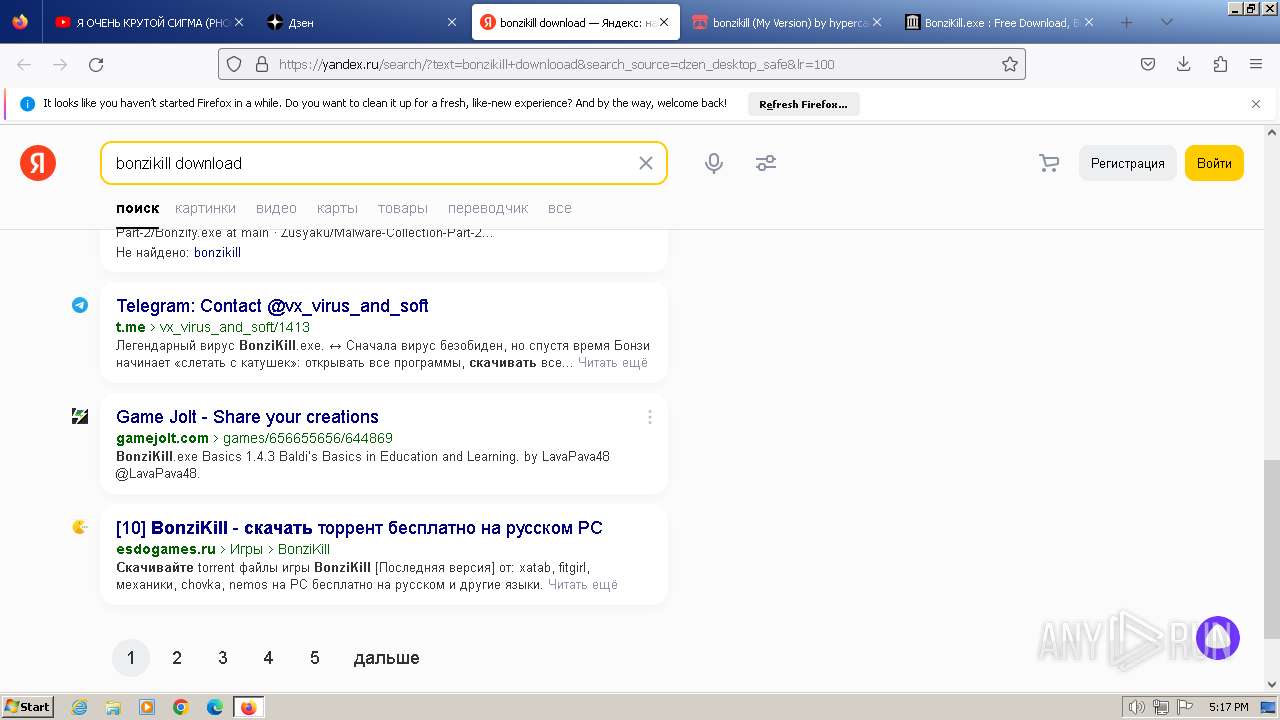The image size is (1280, 720).
Task: Select the поиск search category
Action: click(x=137, y=208)
